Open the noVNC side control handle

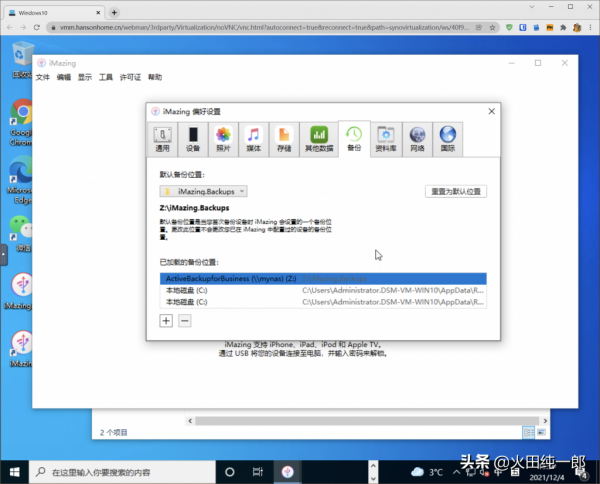click(x=3, y=254)
